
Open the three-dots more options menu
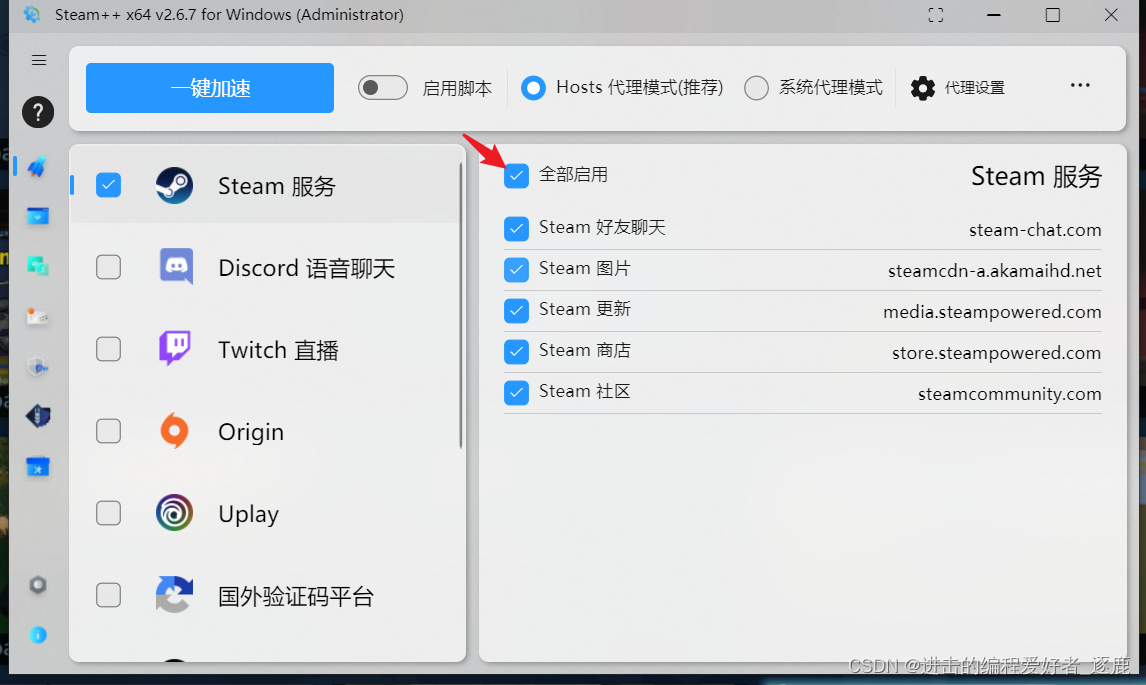[1080, 86]
